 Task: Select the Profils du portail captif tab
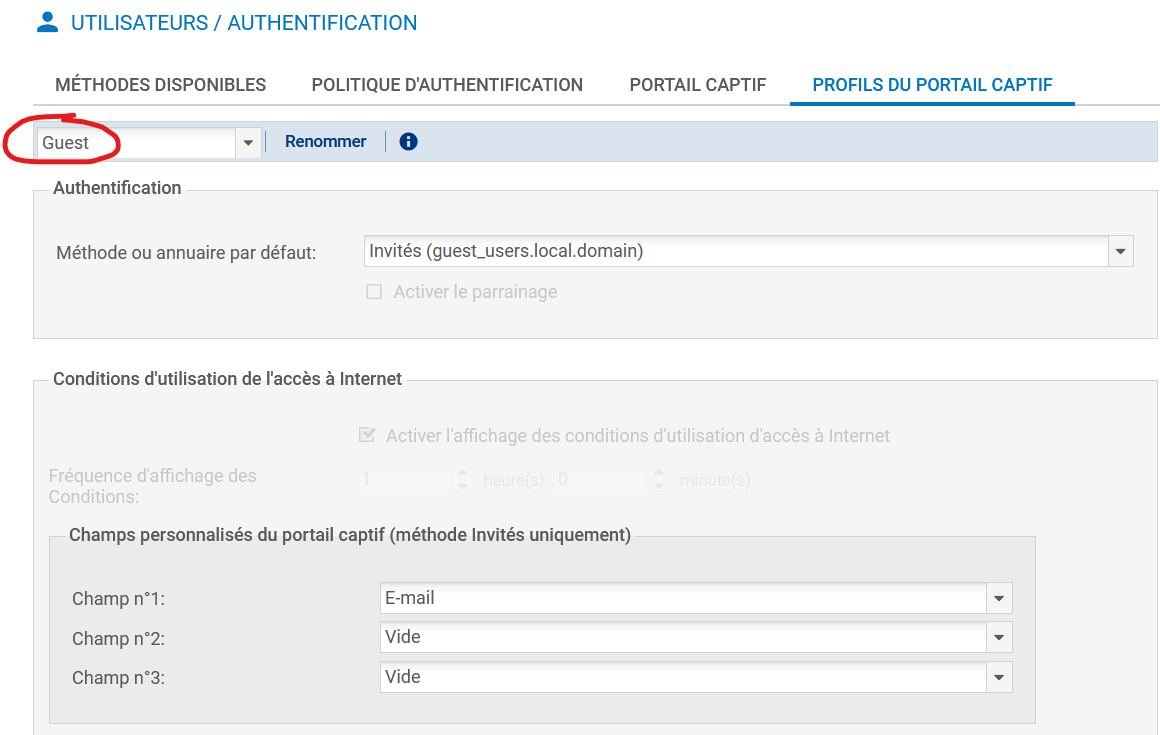click(x=932, y=85)
